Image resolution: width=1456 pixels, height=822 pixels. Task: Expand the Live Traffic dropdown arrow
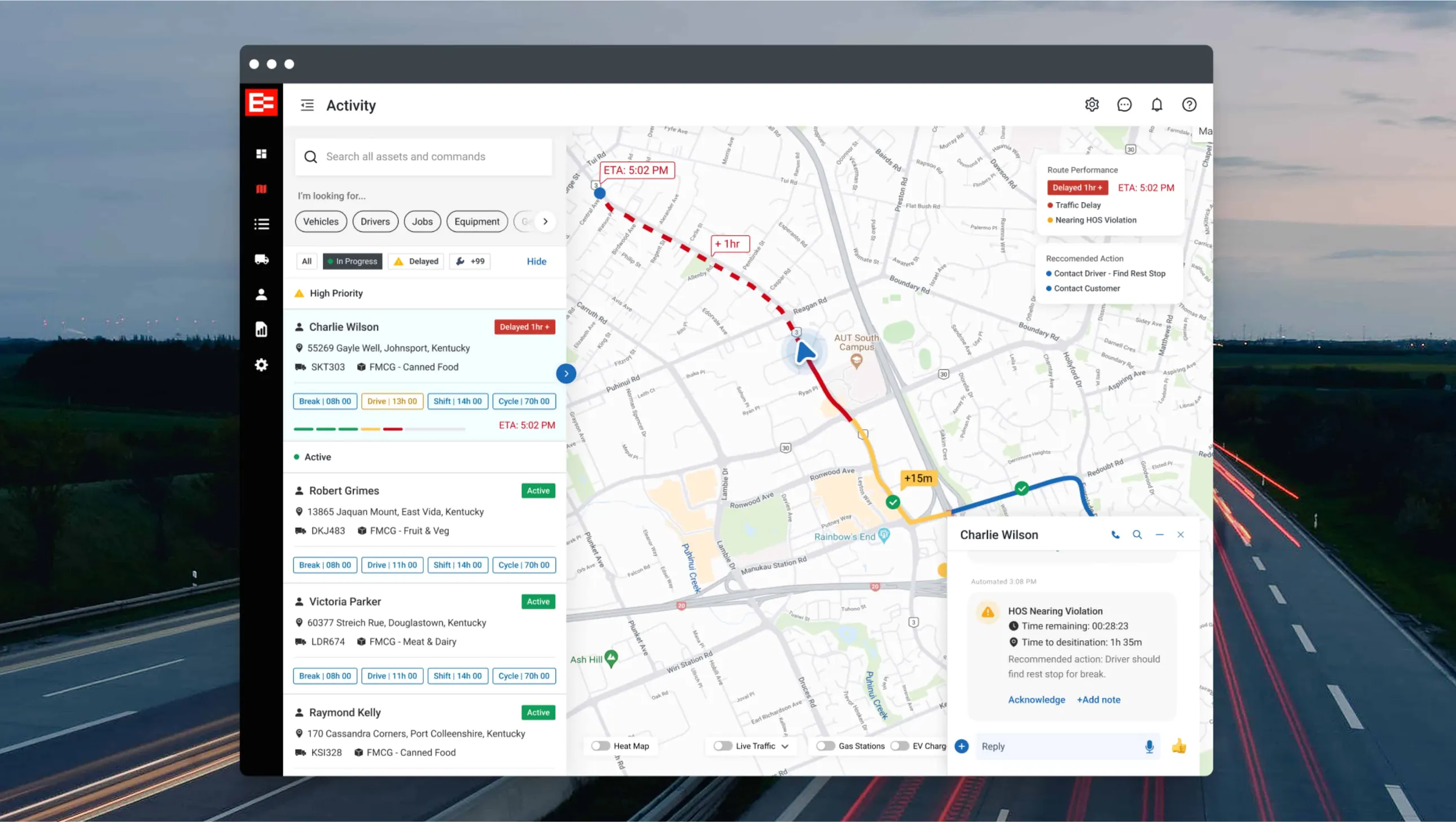(785, 747)
